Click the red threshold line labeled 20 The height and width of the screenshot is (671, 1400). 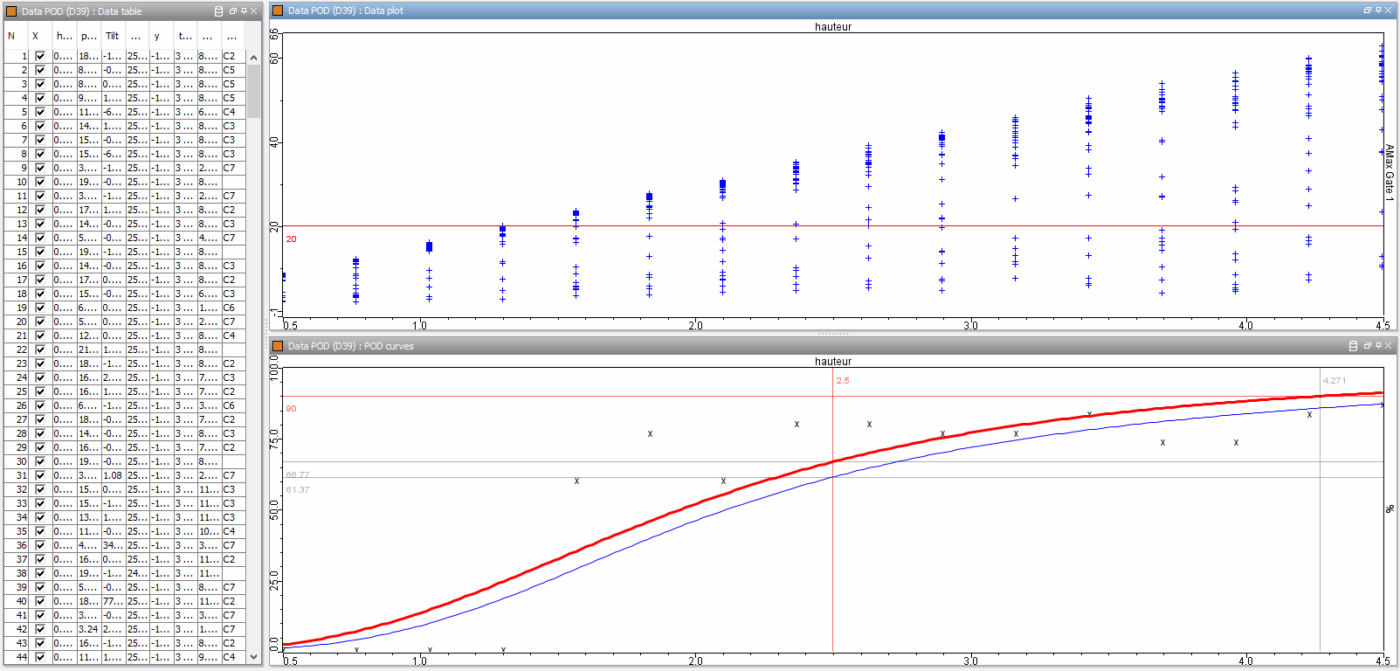pos(834,226)
